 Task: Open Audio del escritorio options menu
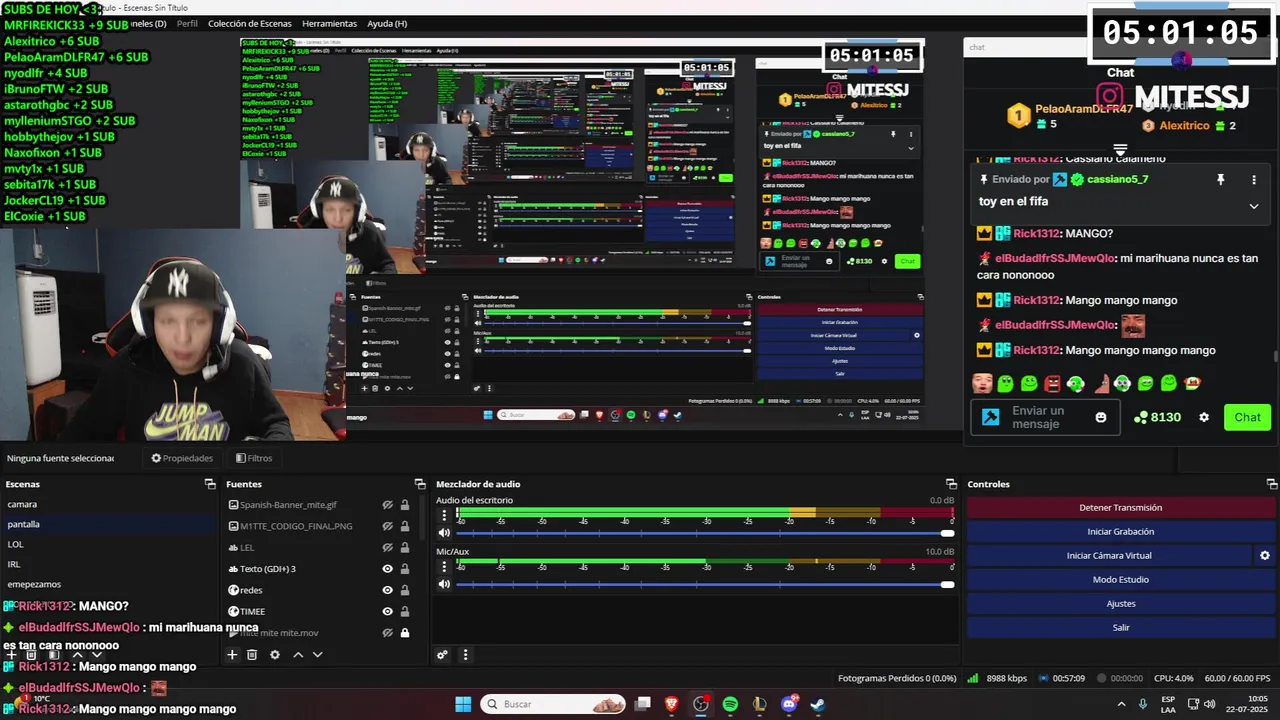click(x=445, y=516)
